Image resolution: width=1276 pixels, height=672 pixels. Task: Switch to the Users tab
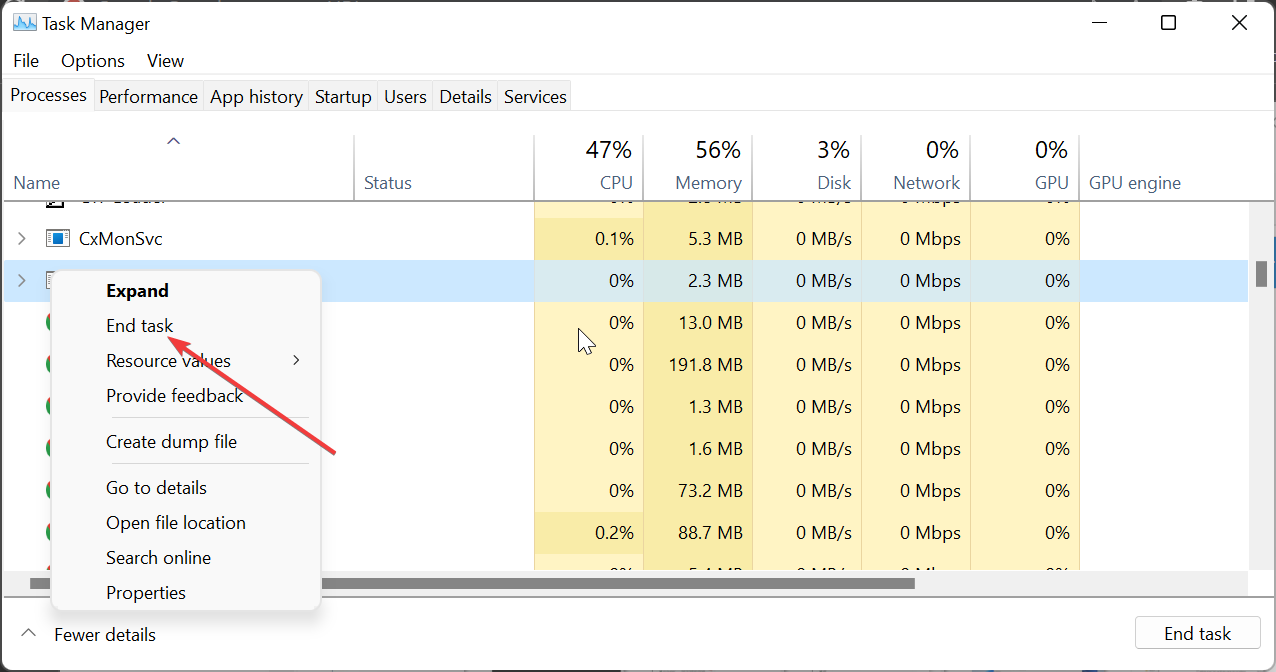click(405, 96)
